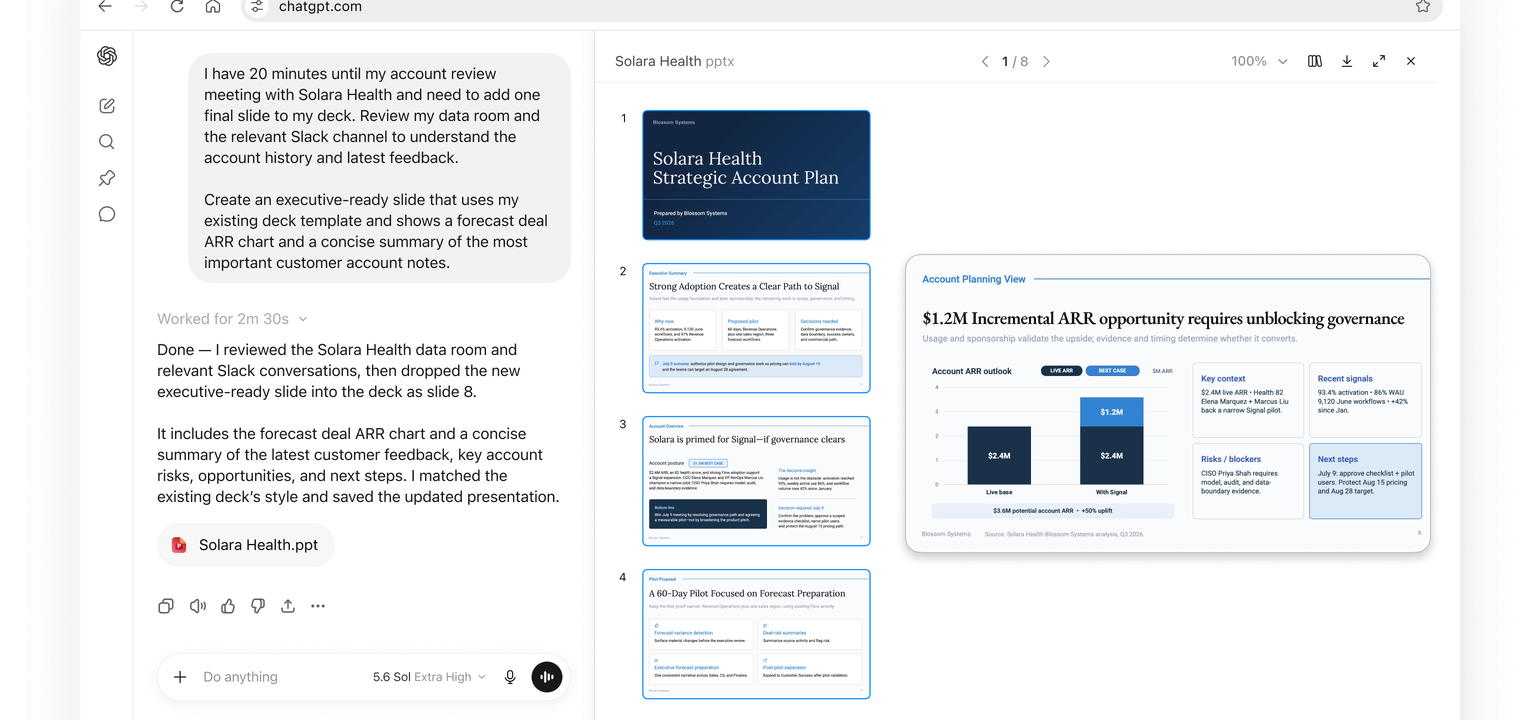Viewport: 1540px width, 720px height.
Task: Click the '$3.6M potential account ARR' banner
Action: (x=1053, y=510)
